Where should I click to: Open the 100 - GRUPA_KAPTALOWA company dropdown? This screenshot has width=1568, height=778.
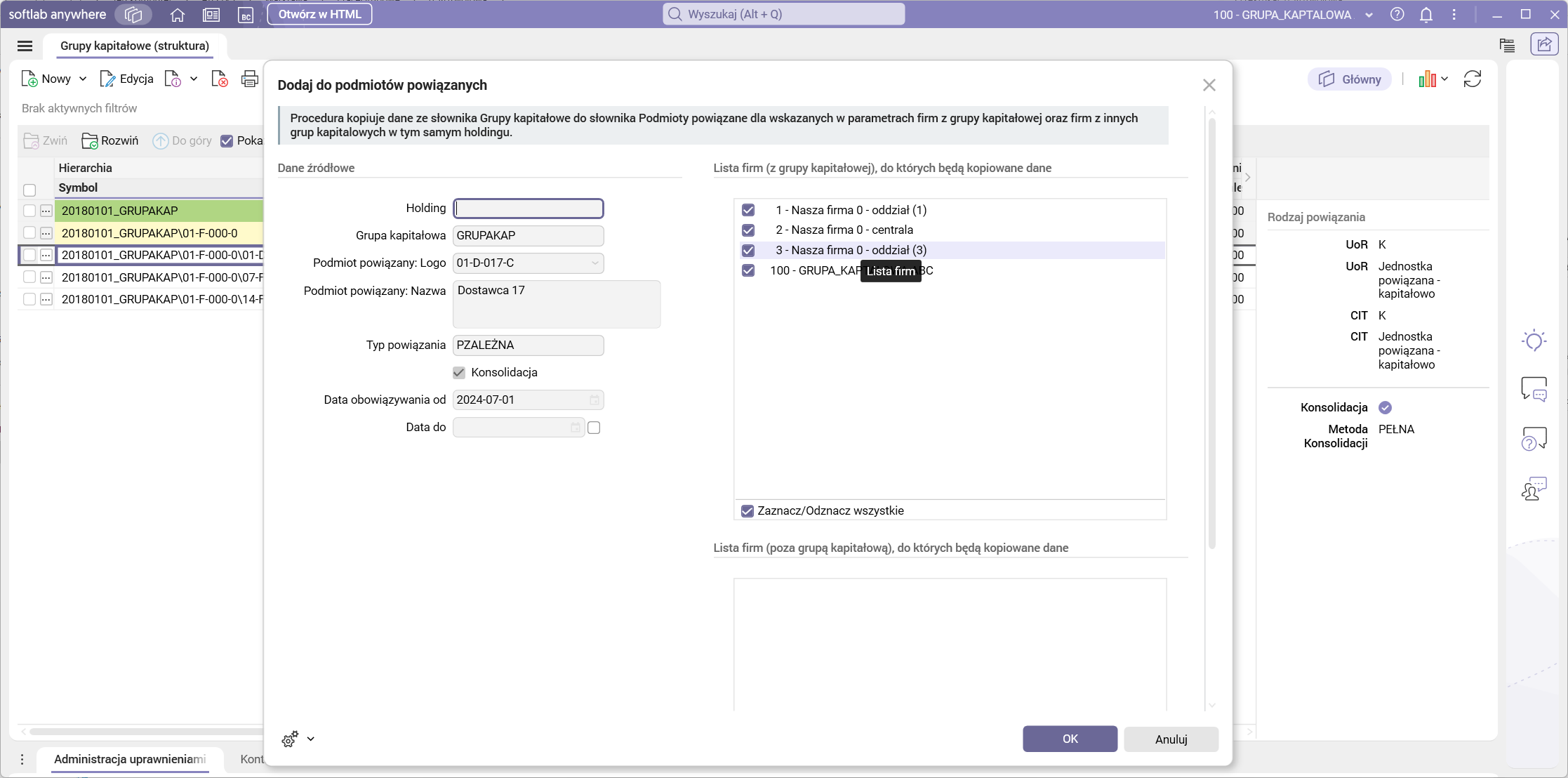[1368, 15]
